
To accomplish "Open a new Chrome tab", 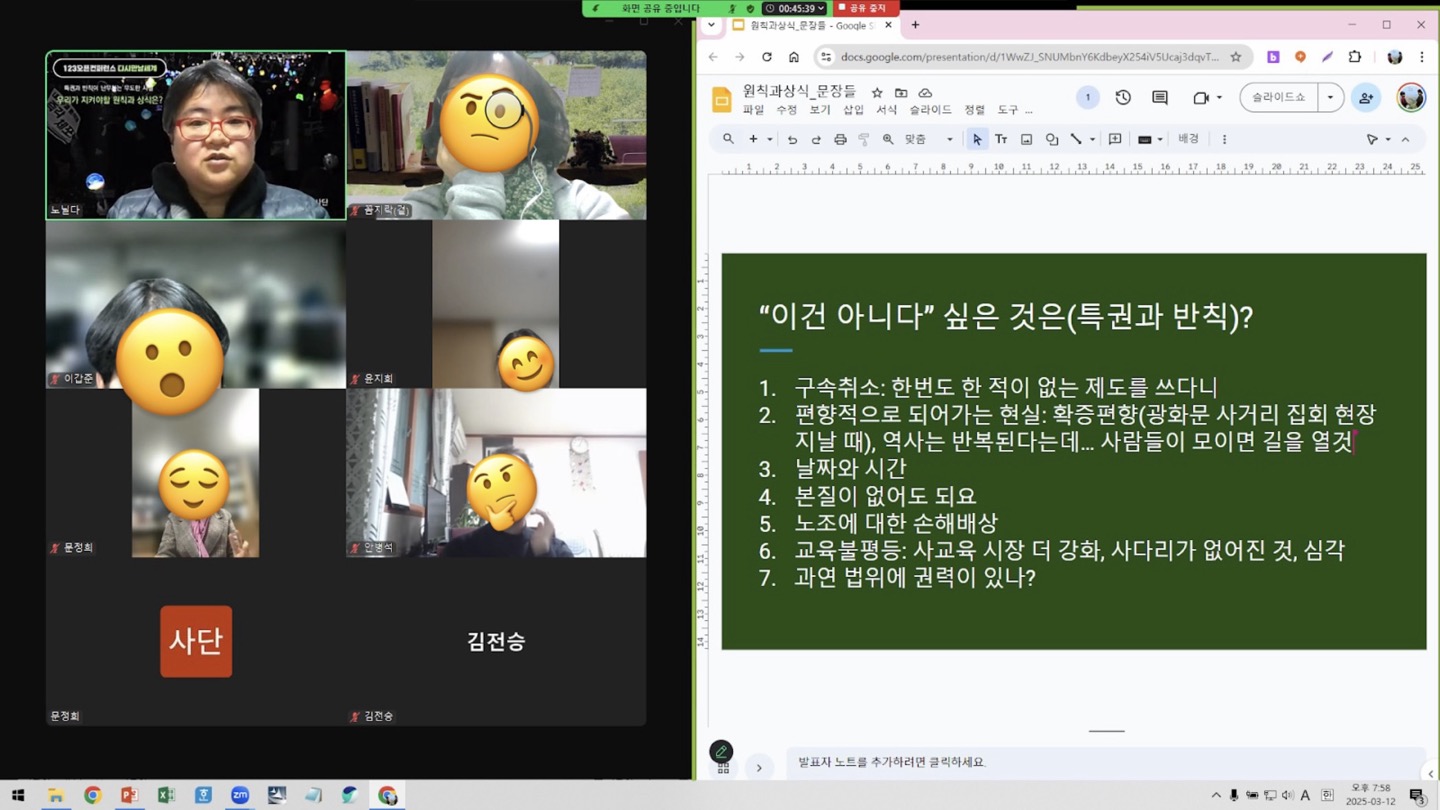I will click(915, 25).
